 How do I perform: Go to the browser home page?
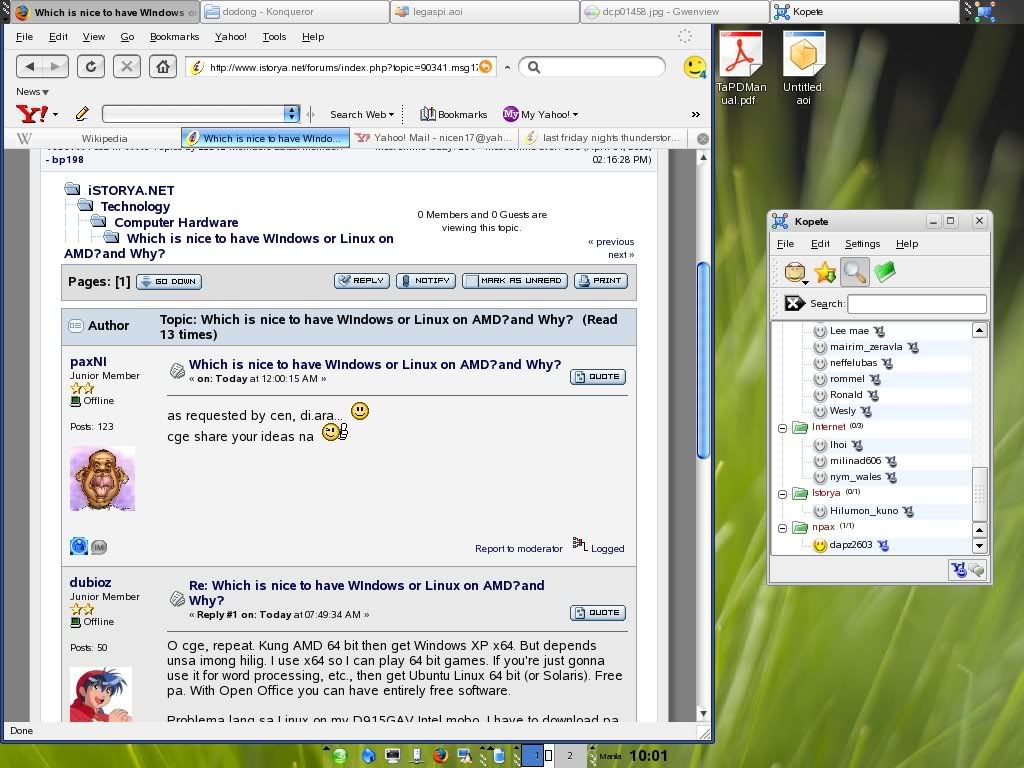tap(162, 67)
